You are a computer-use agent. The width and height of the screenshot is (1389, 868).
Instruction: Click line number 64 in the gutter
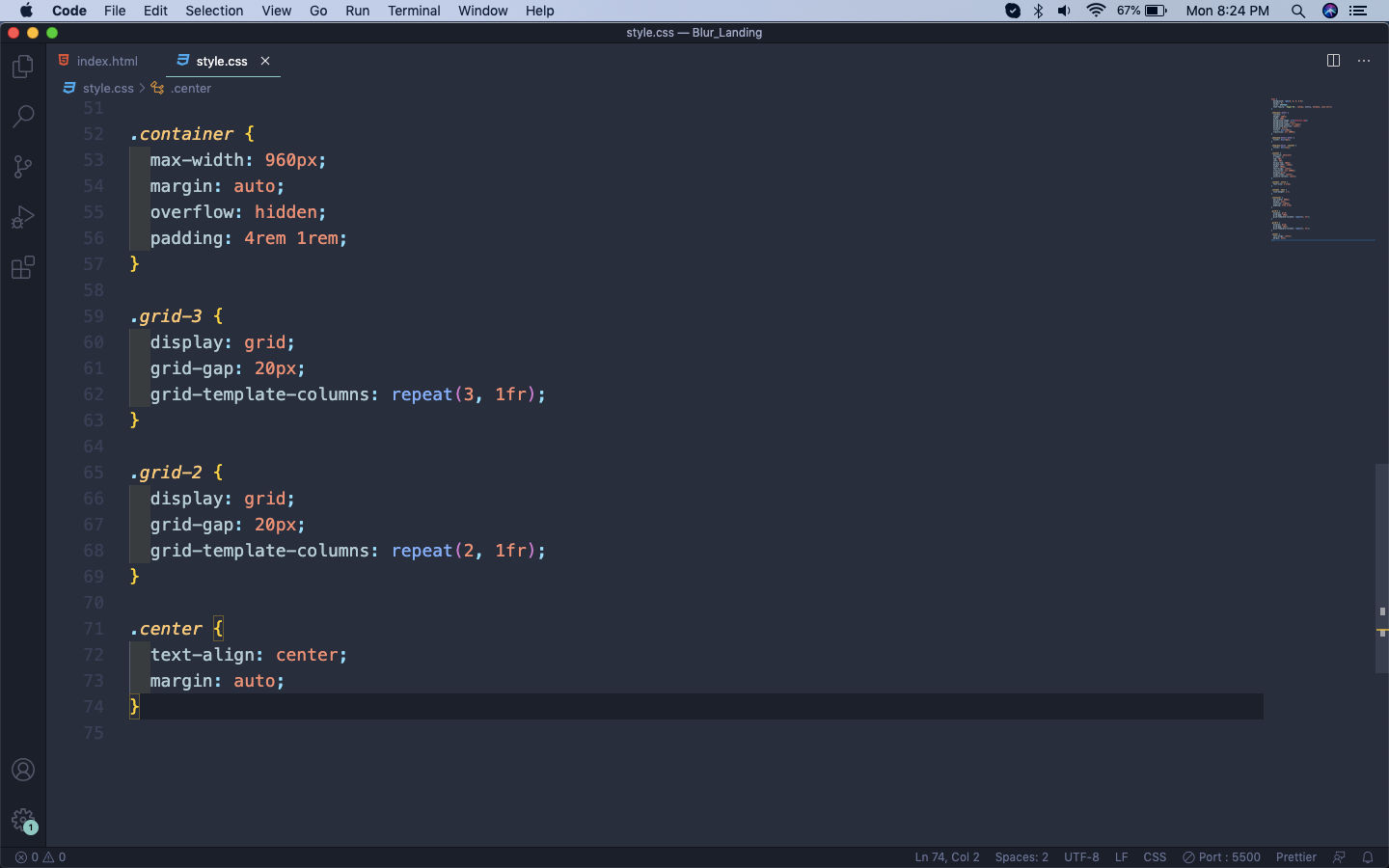click(x=94, y=447)
